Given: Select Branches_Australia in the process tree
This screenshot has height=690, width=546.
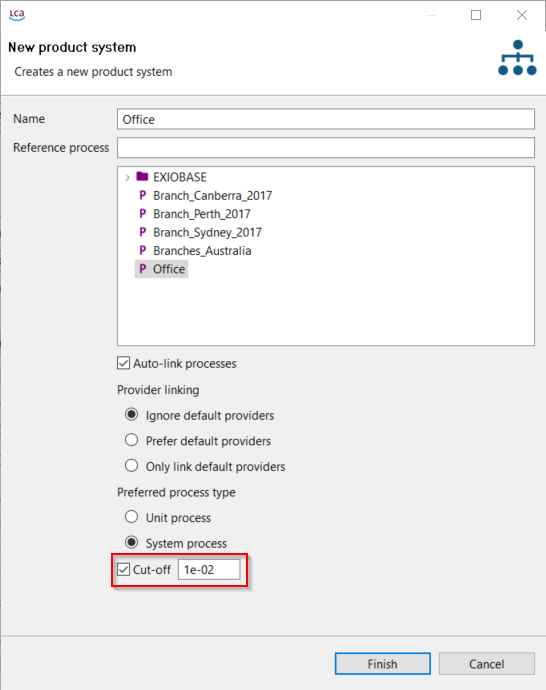Looking at the screenshot, I should coord(202,251).
